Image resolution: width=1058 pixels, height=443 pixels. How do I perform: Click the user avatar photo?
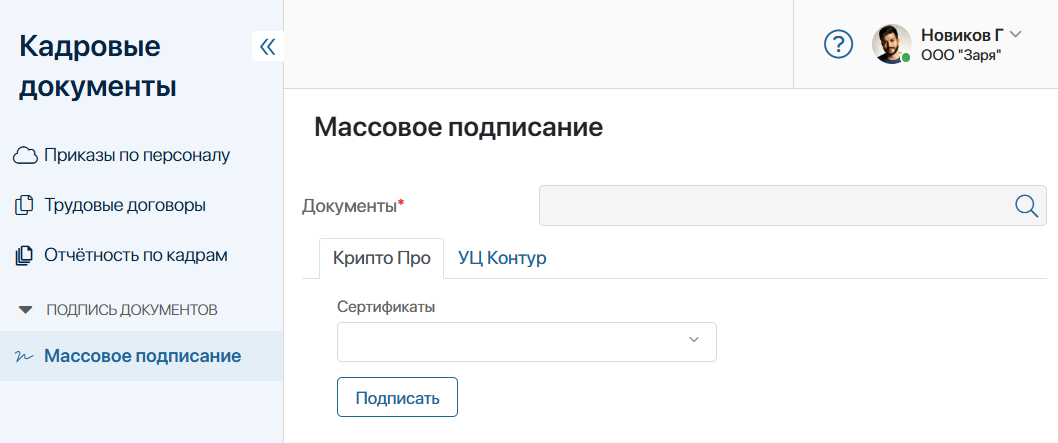[891, 45]
